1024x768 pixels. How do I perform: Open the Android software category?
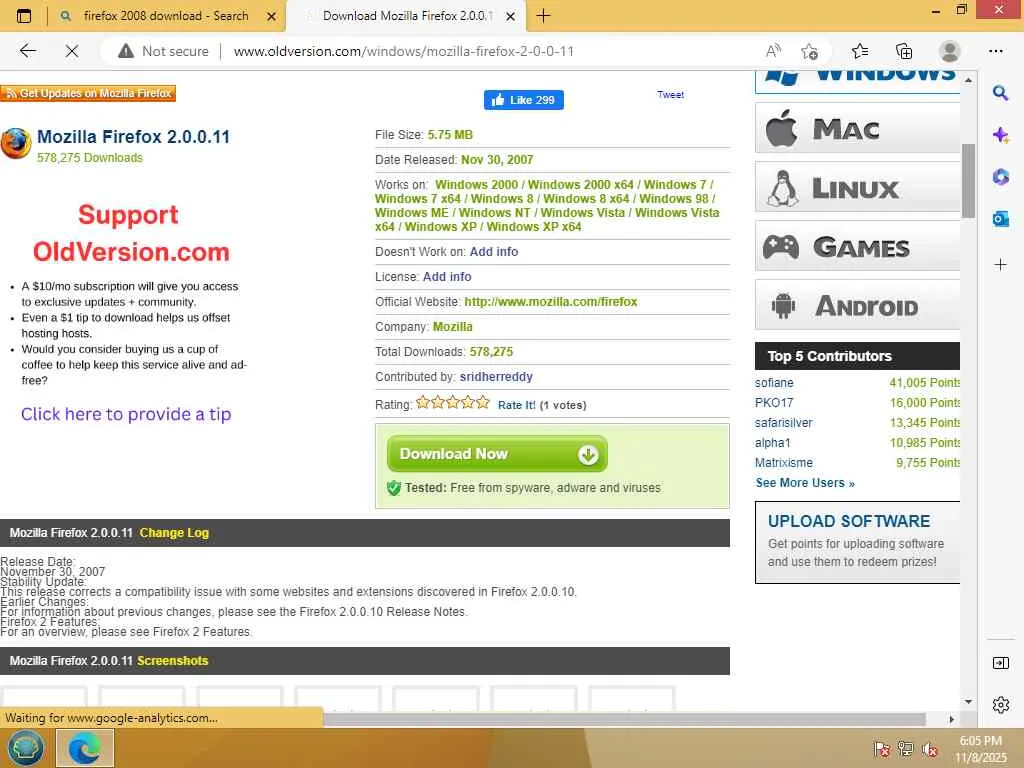coord(857,305)
